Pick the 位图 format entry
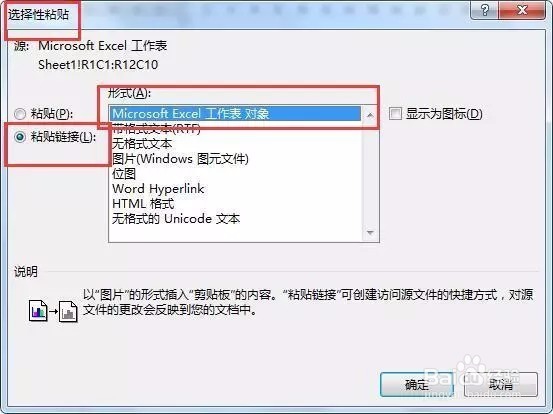The image size is (553, 414). click(123, 173)
